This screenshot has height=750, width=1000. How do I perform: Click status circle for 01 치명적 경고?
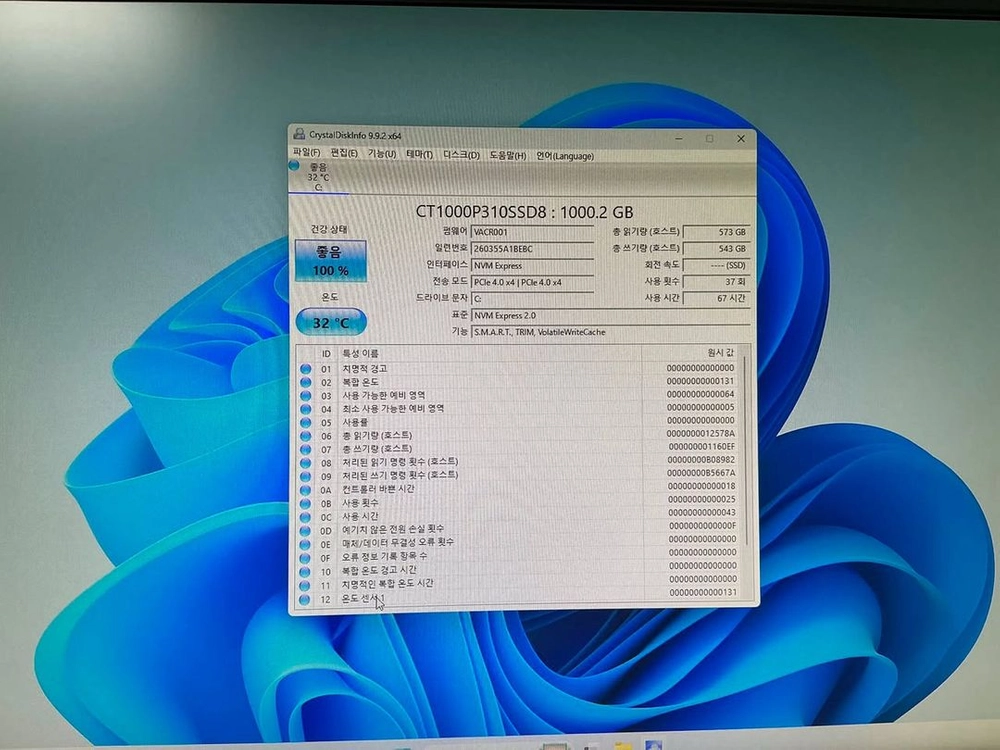(305, 369)
